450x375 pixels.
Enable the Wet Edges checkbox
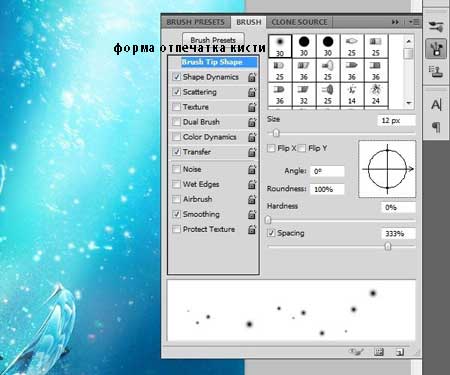click(x=177, y=184)
